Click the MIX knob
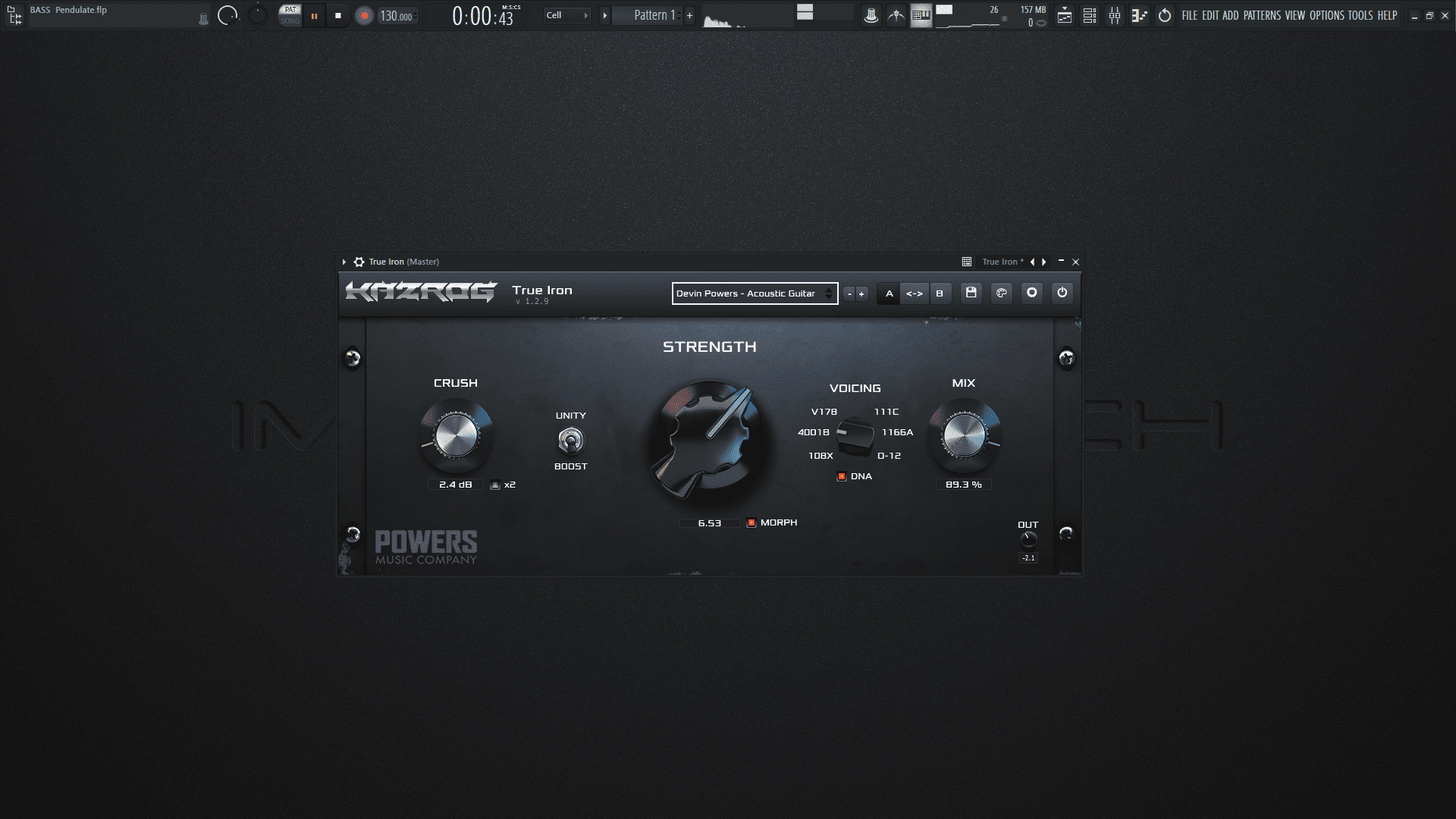 click(965, 435)
